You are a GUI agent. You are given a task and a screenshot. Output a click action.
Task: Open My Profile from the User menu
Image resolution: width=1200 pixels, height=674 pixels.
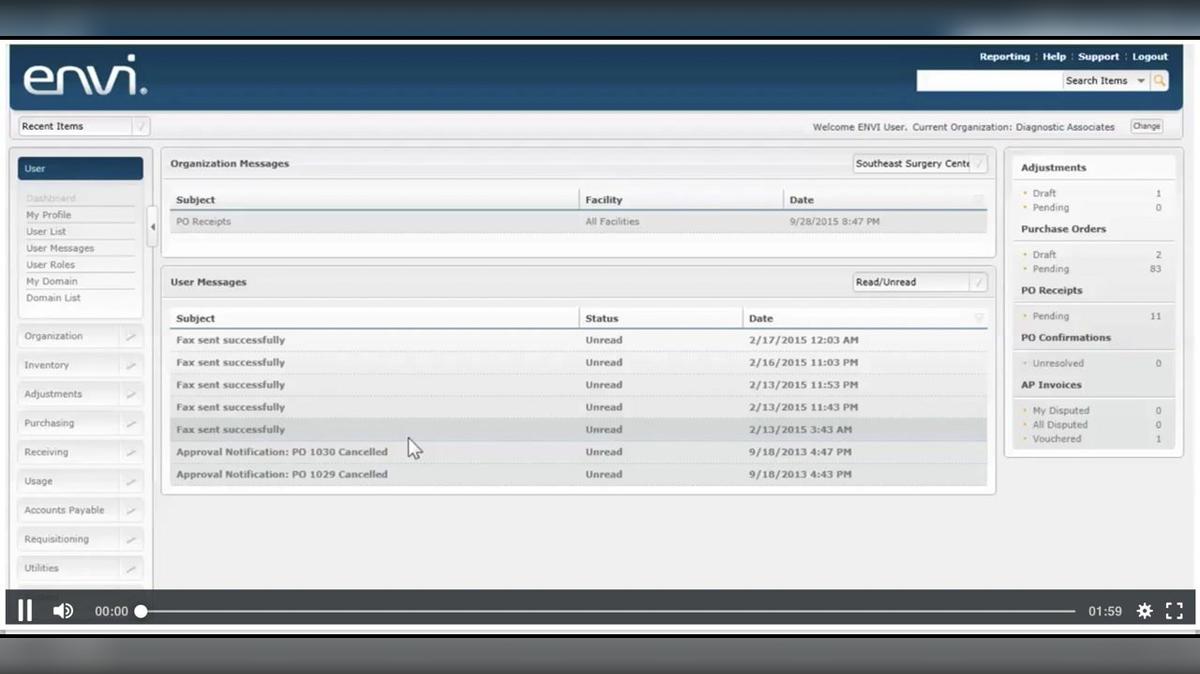click(x=49, y=214)
